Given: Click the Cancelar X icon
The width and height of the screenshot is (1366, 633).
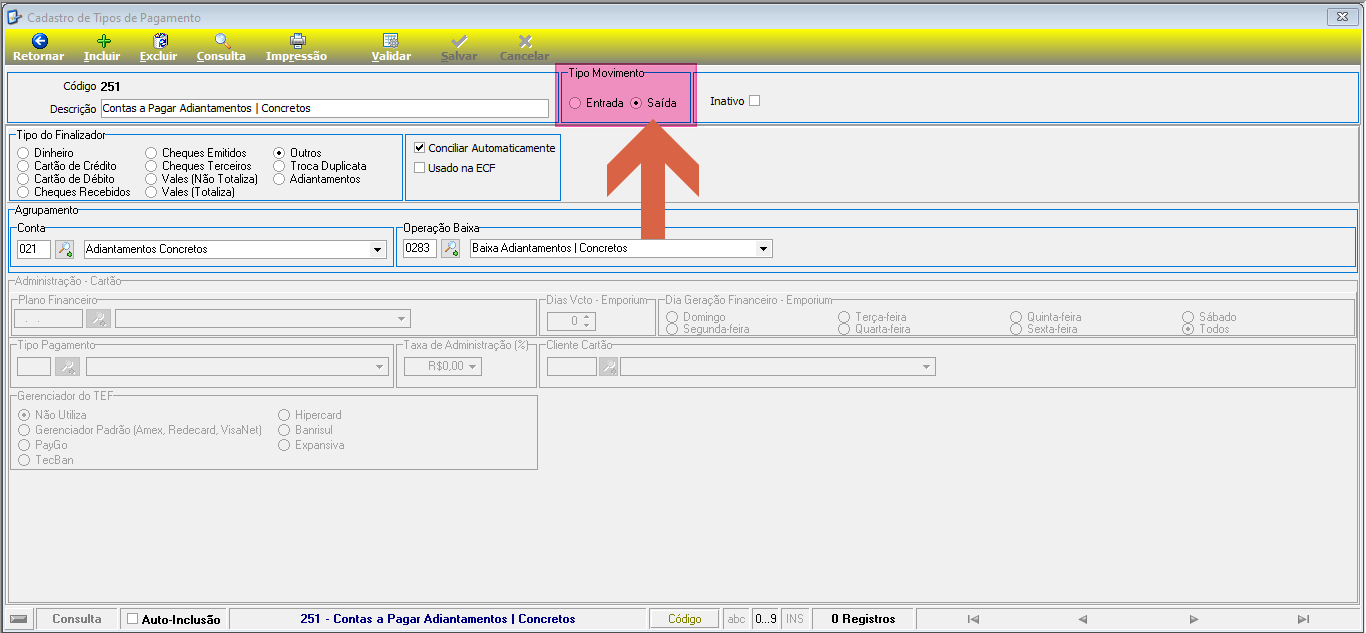Looking at the screenshot, I should tap(525, 41).
